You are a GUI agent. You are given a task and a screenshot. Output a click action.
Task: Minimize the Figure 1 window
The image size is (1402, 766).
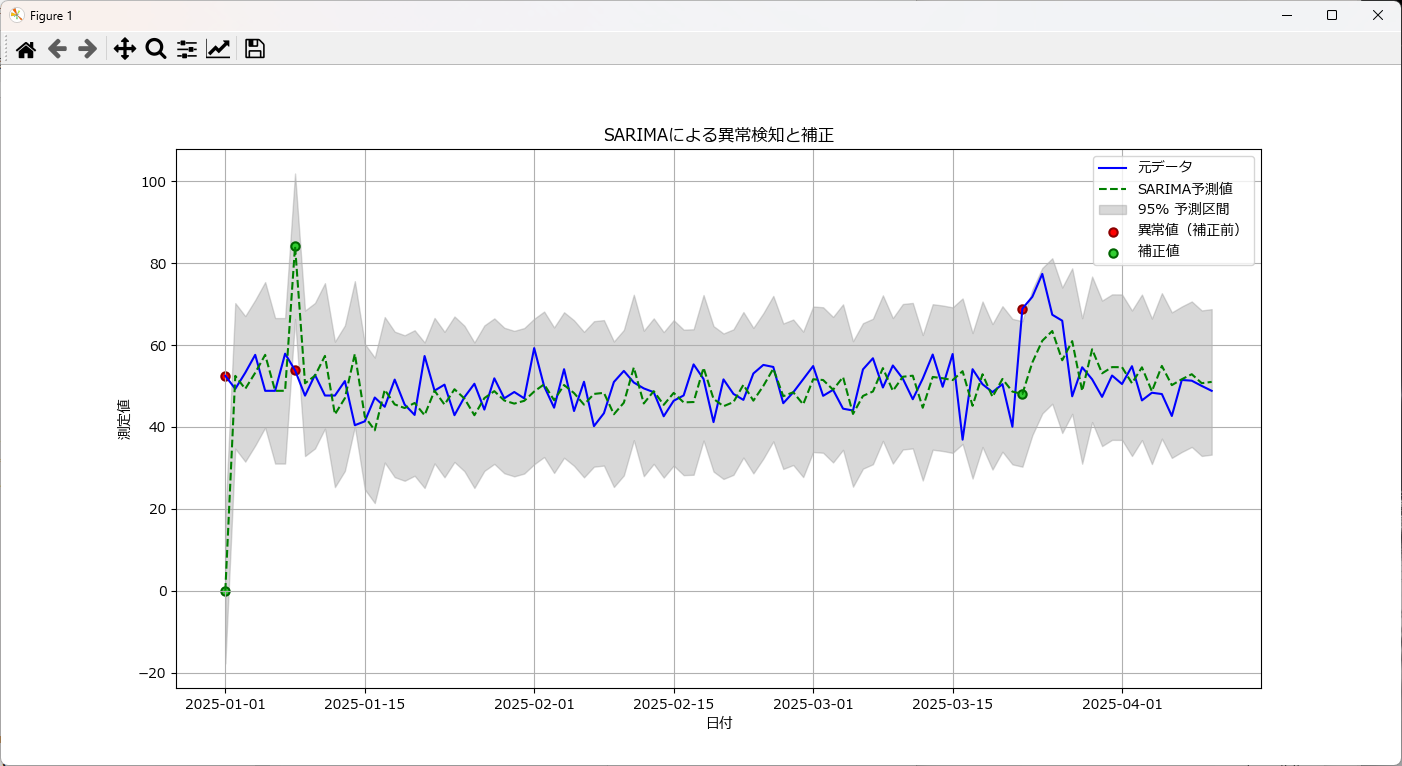coord(1285,15)
